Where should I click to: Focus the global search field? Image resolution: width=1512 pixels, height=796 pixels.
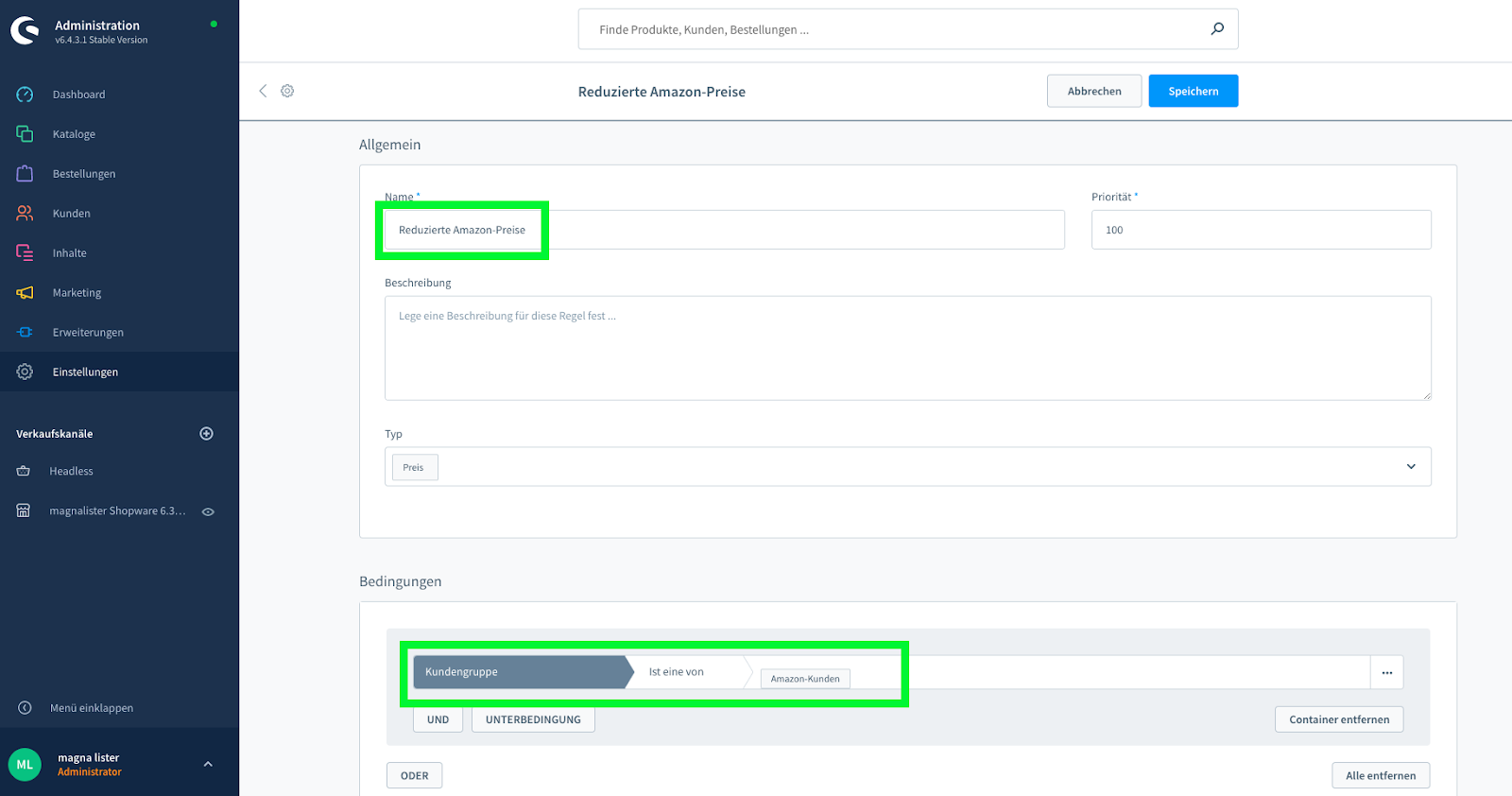click(908, 29)
